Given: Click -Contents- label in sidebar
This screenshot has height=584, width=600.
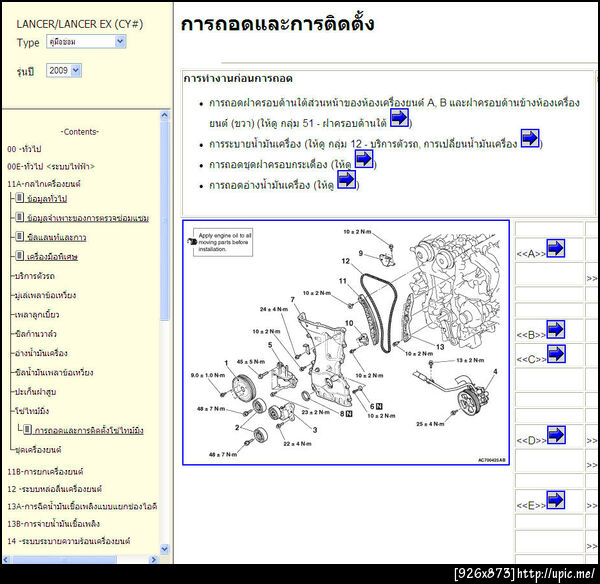Looking at the screenshot, I should coord(80,132).
